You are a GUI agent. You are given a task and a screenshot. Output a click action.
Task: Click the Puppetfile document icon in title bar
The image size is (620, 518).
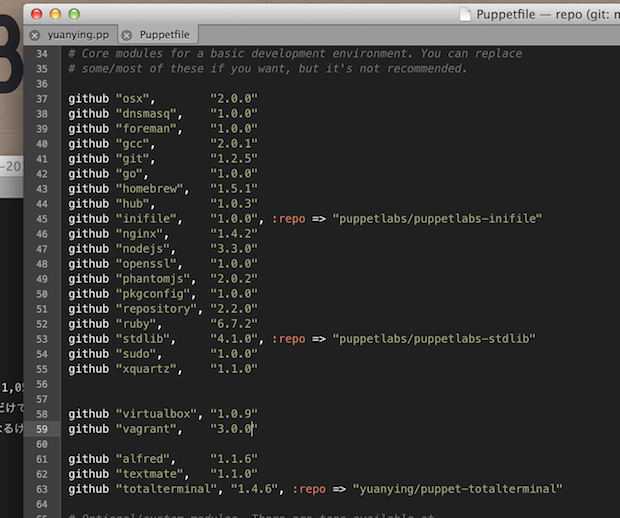pos(465,14)
